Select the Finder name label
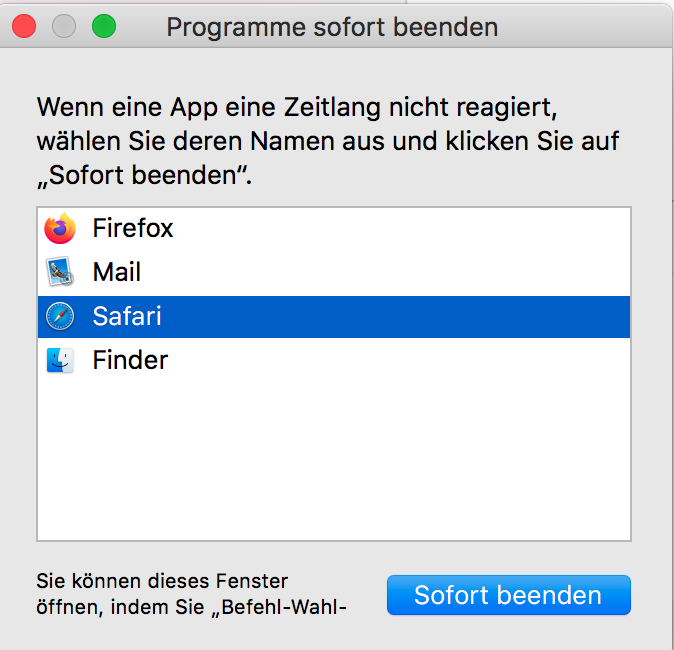The image size is (674, 650). 130,360
